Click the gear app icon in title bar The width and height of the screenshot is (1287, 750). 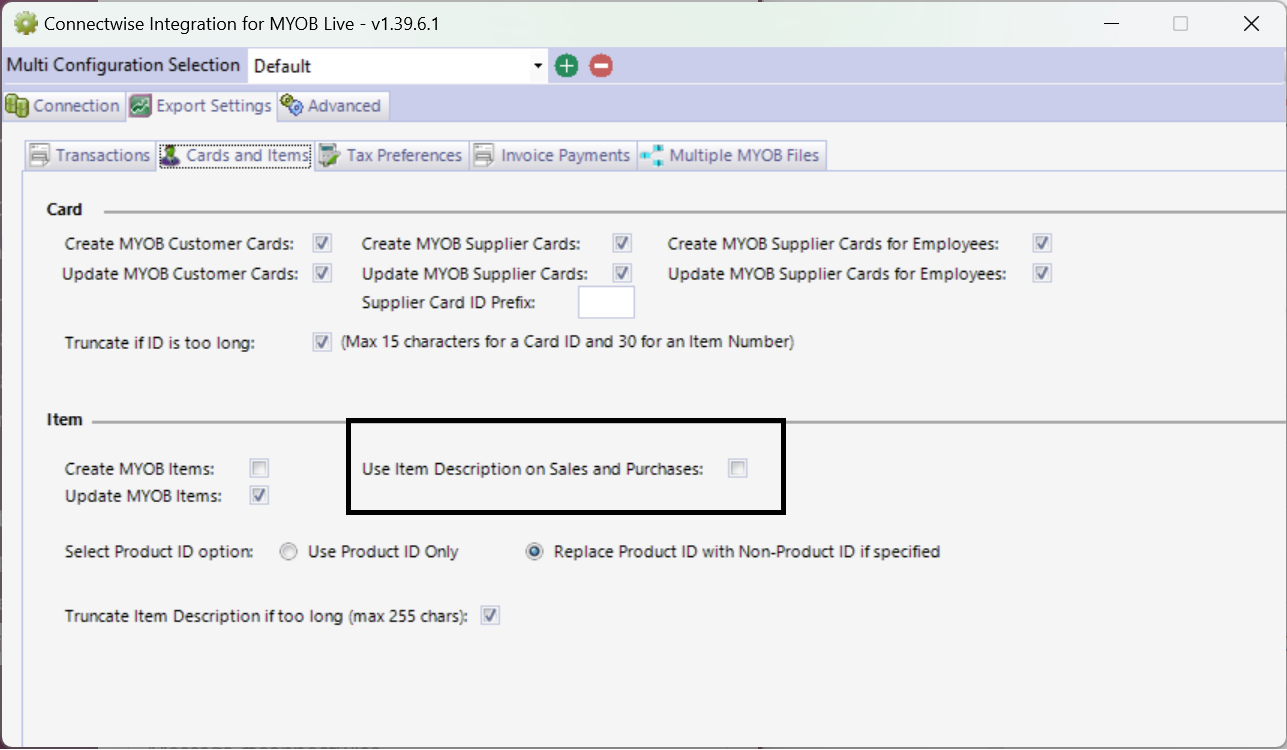[25, 23]
